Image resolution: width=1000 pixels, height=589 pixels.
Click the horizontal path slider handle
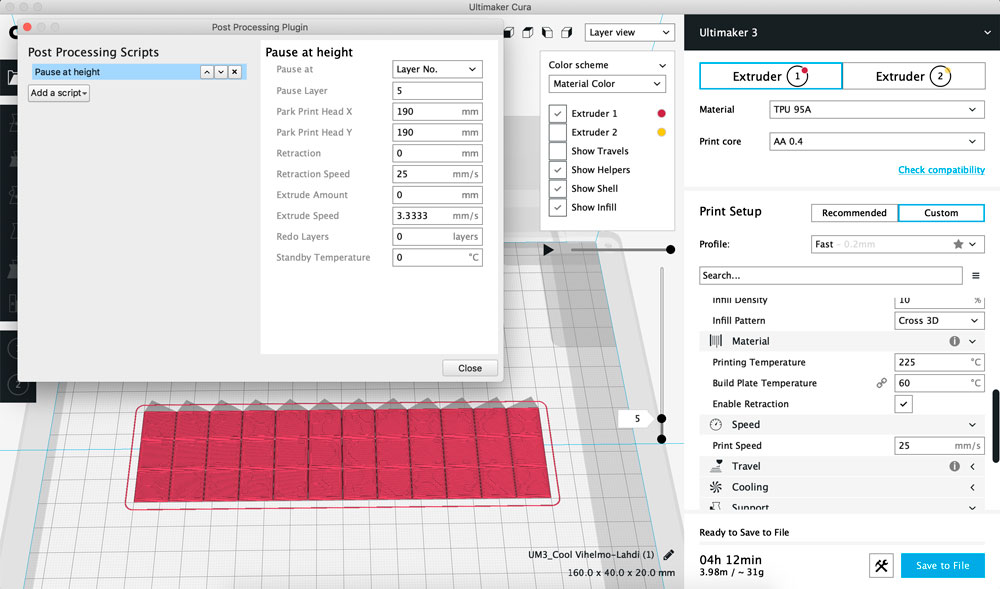[x=670, y=250]
